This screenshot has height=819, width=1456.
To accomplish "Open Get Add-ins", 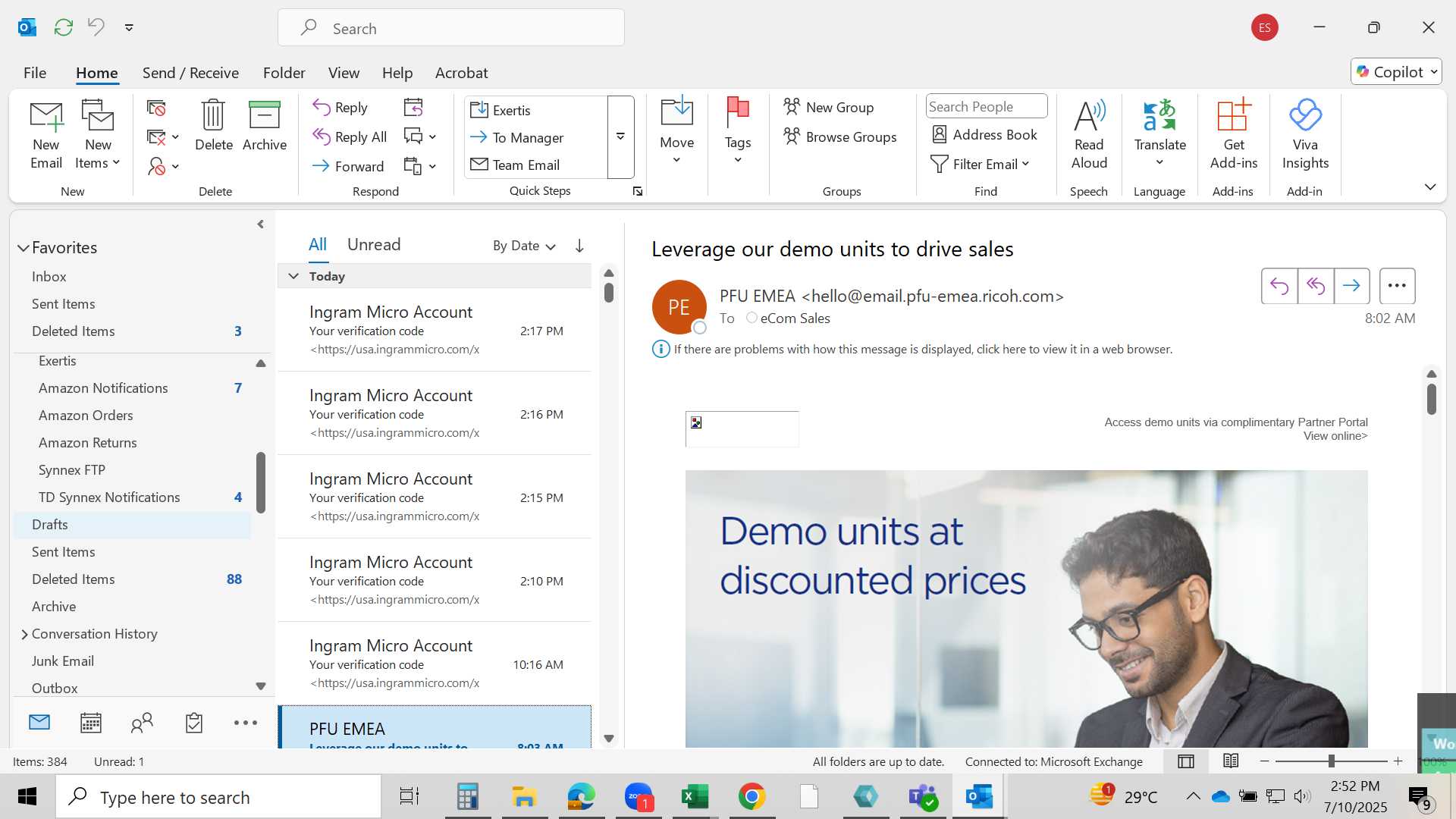I will point(1234,135).
